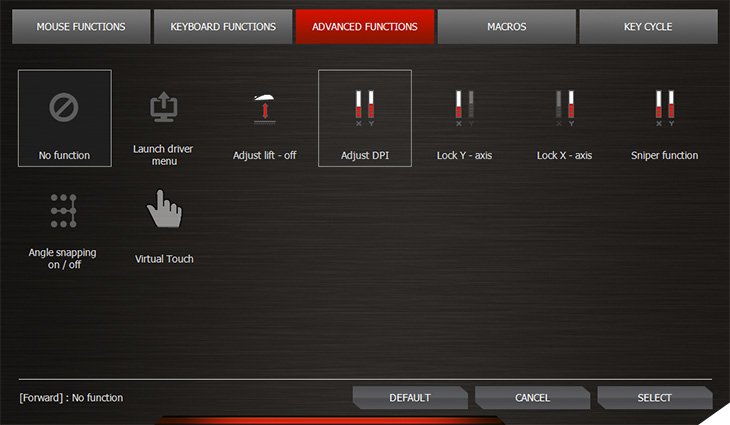Image resolution: width=730 pixels, height=425 pixels.
Task: Choose the Launch driver menu icon
Action: click(x=164, y=107)
